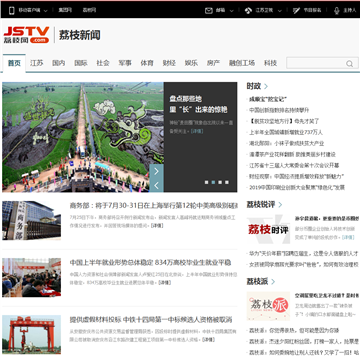The height and width of the screenshot is (360, 360).
Task: Expand the 江苏卫视 dropdown arrow
Action: coord(280,11)
